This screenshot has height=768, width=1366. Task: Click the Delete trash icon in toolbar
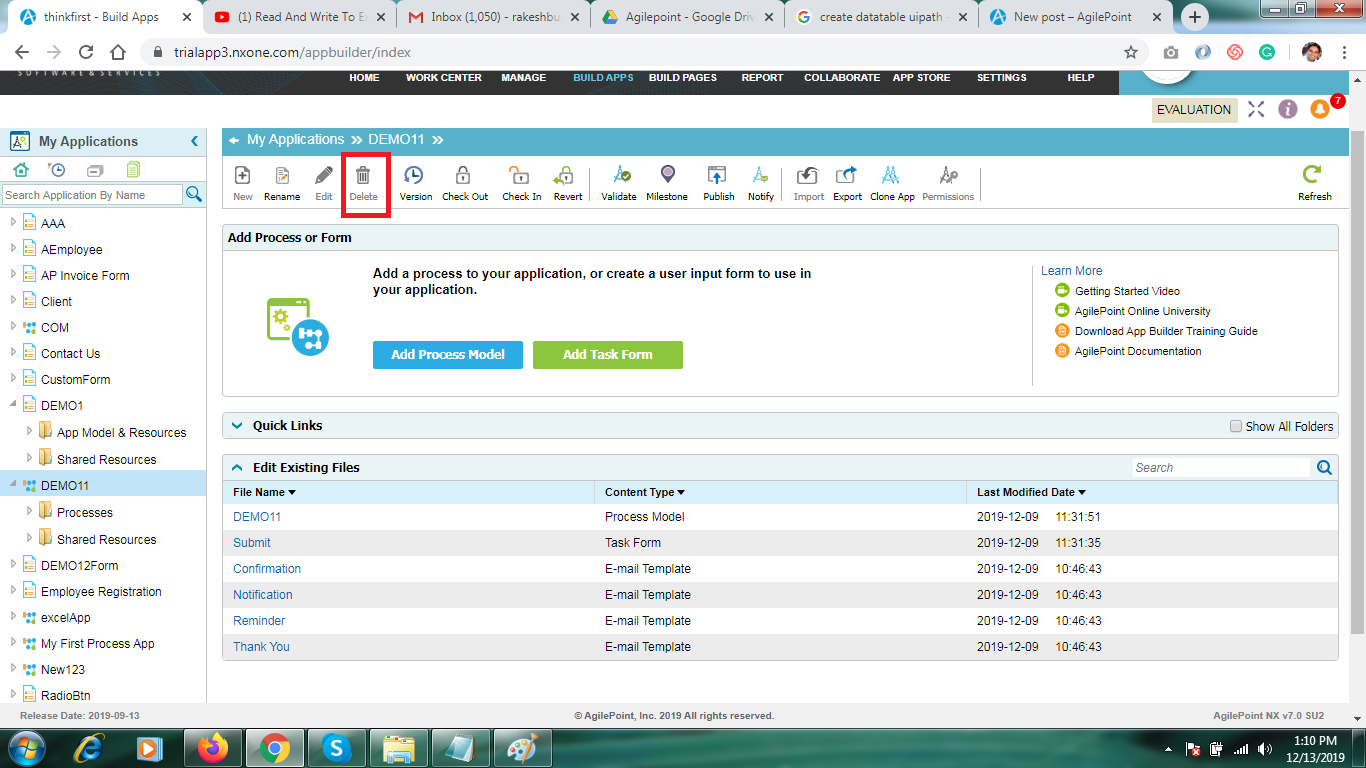[x=363, y=176]
